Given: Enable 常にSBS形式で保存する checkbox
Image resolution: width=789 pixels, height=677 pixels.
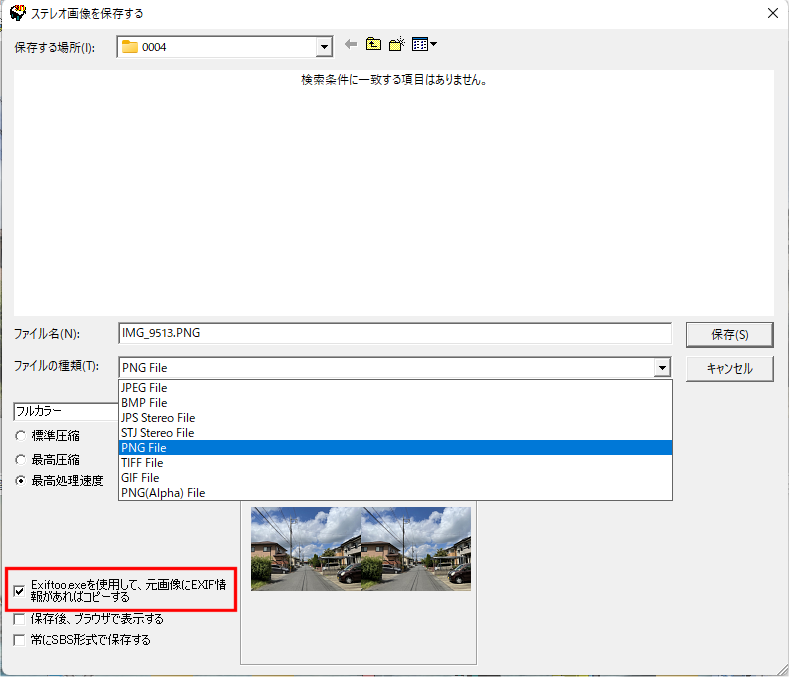Looking at the screenshot, I should click(19, 640).
